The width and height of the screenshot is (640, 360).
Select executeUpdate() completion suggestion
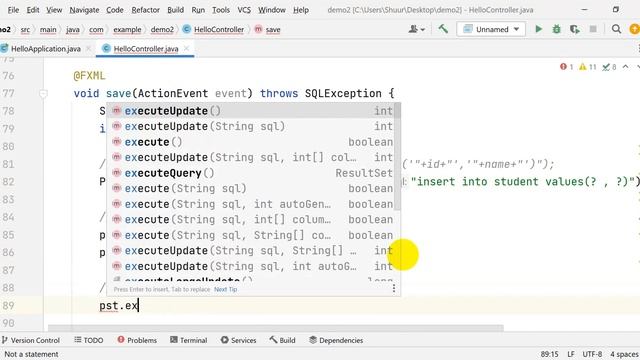251,111
